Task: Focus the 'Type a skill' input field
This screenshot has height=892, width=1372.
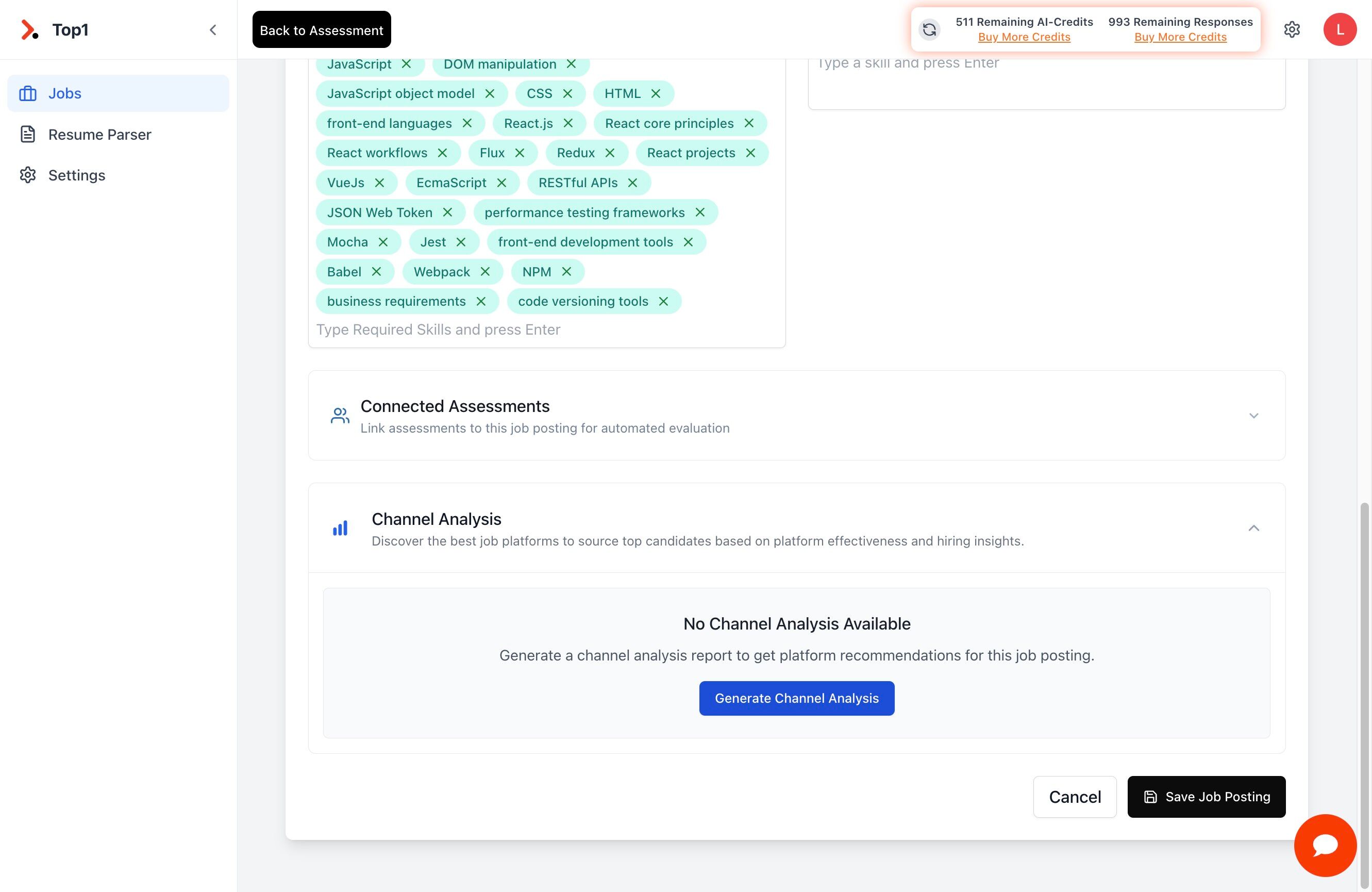Action: point(1046,63)
